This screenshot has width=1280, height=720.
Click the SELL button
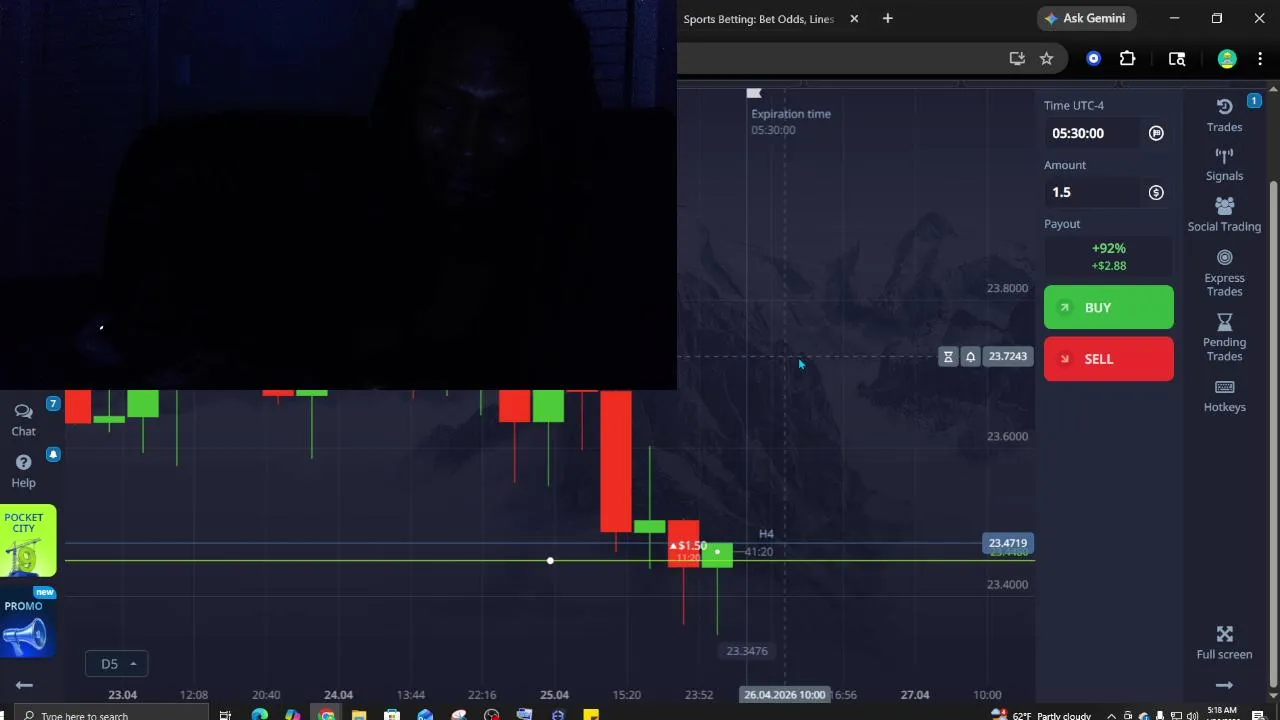(1108, 359)
